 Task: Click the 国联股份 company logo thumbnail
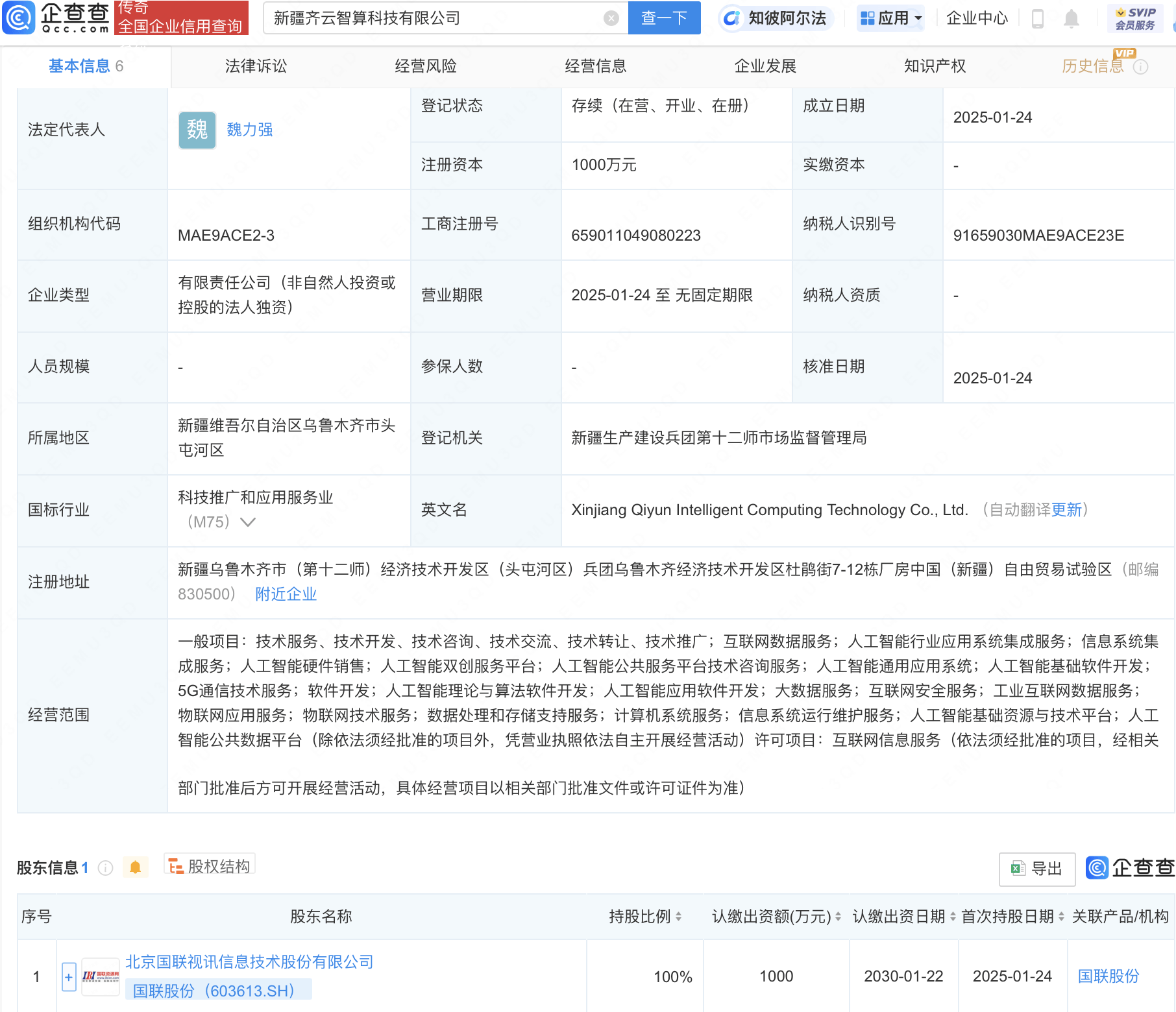(101, 976)
